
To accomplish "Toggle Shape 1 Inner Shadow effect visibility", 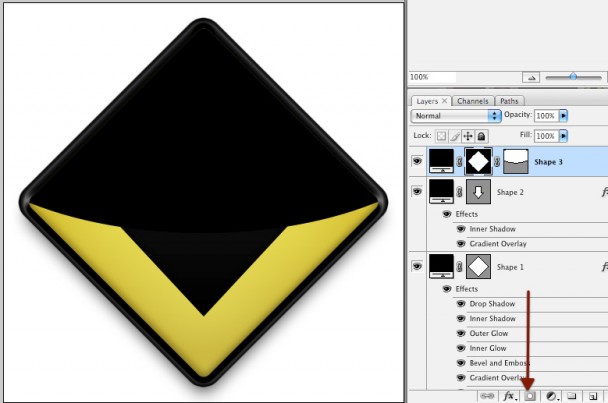I will tap(461, 318).
